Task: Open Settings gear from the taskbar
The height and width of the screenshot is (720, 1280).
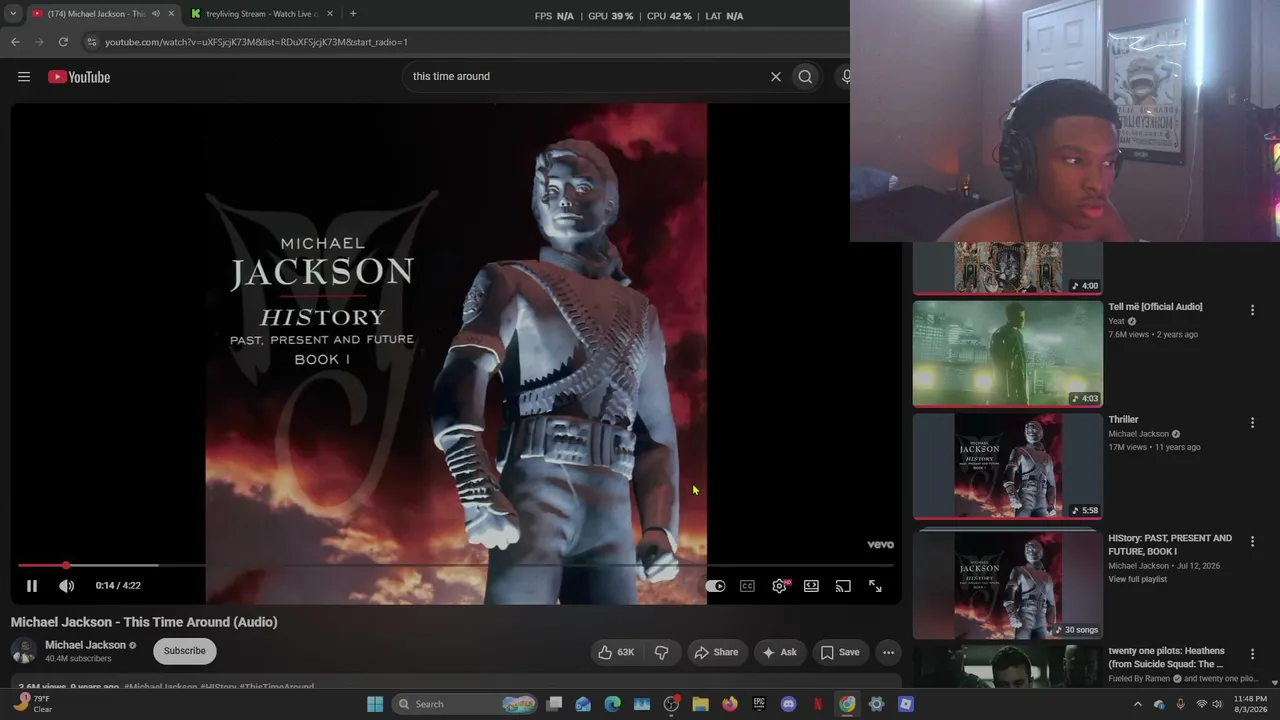Action: (x=876, y=704)
